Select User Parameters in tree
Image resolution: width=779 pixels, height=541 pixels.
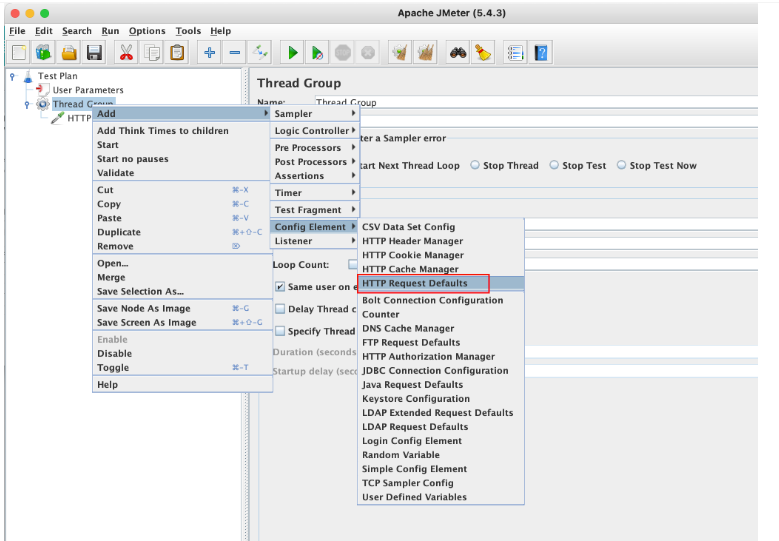88,90
